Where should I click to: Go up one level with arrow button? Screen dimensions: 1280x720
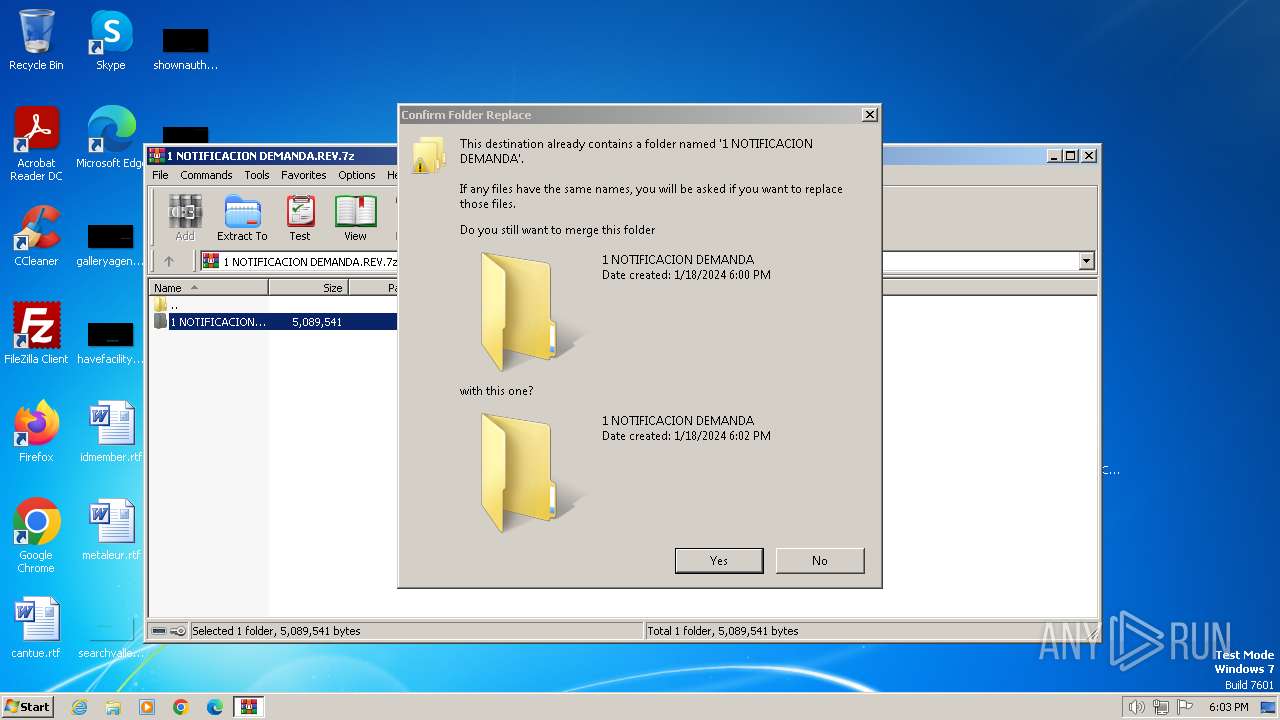point(169,261)
